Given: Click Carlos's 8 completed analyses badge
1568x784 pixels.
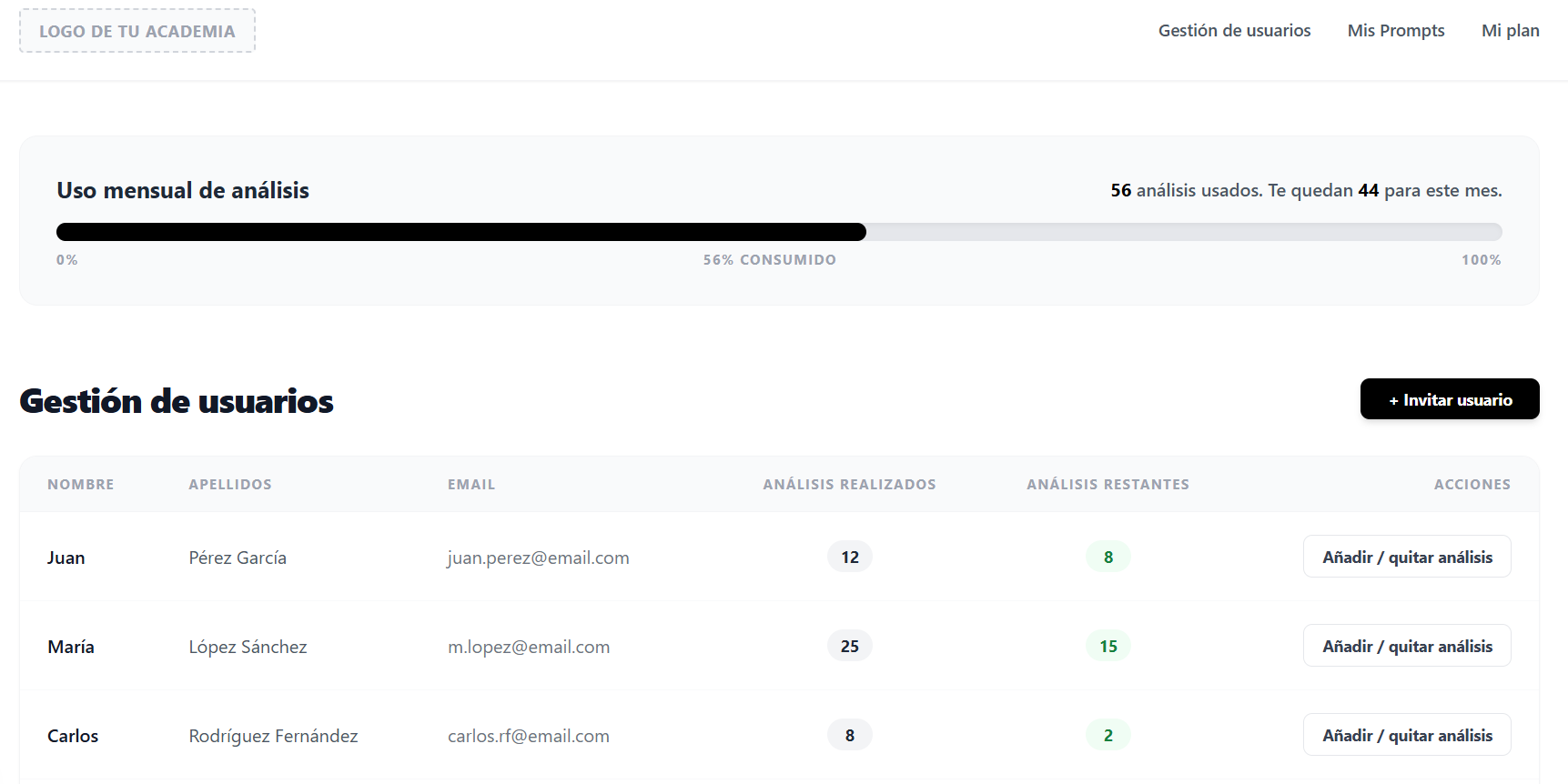Looking at the screenshot, I should (850, 735).
